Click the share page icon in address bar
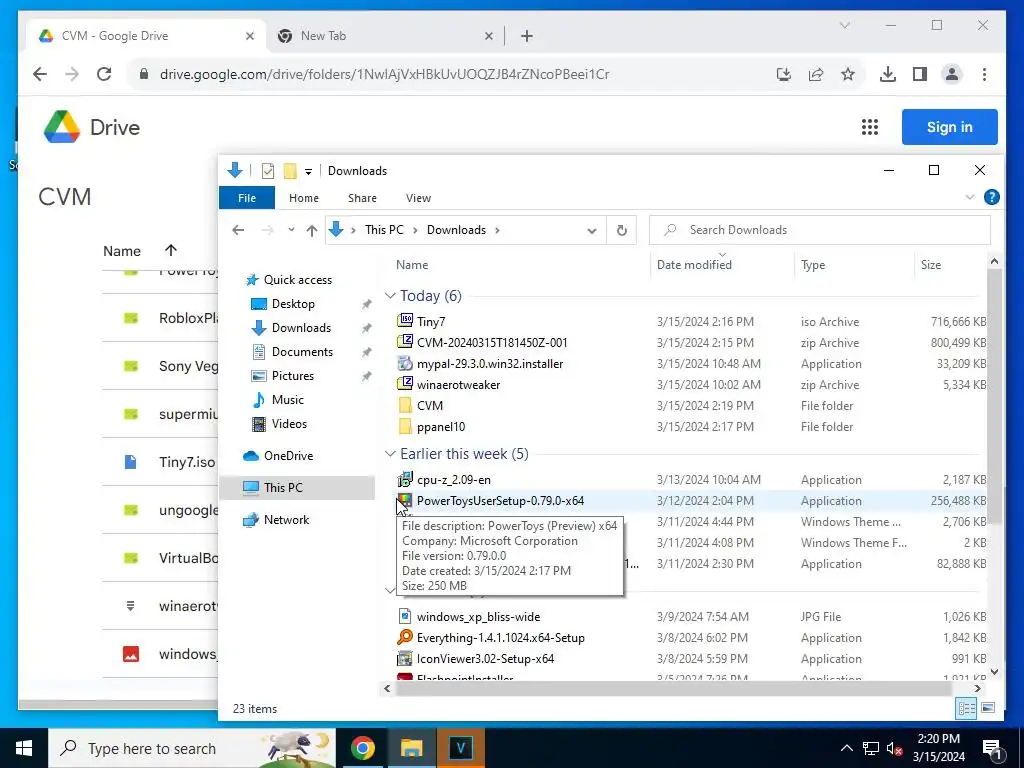 tap(816, 74)
